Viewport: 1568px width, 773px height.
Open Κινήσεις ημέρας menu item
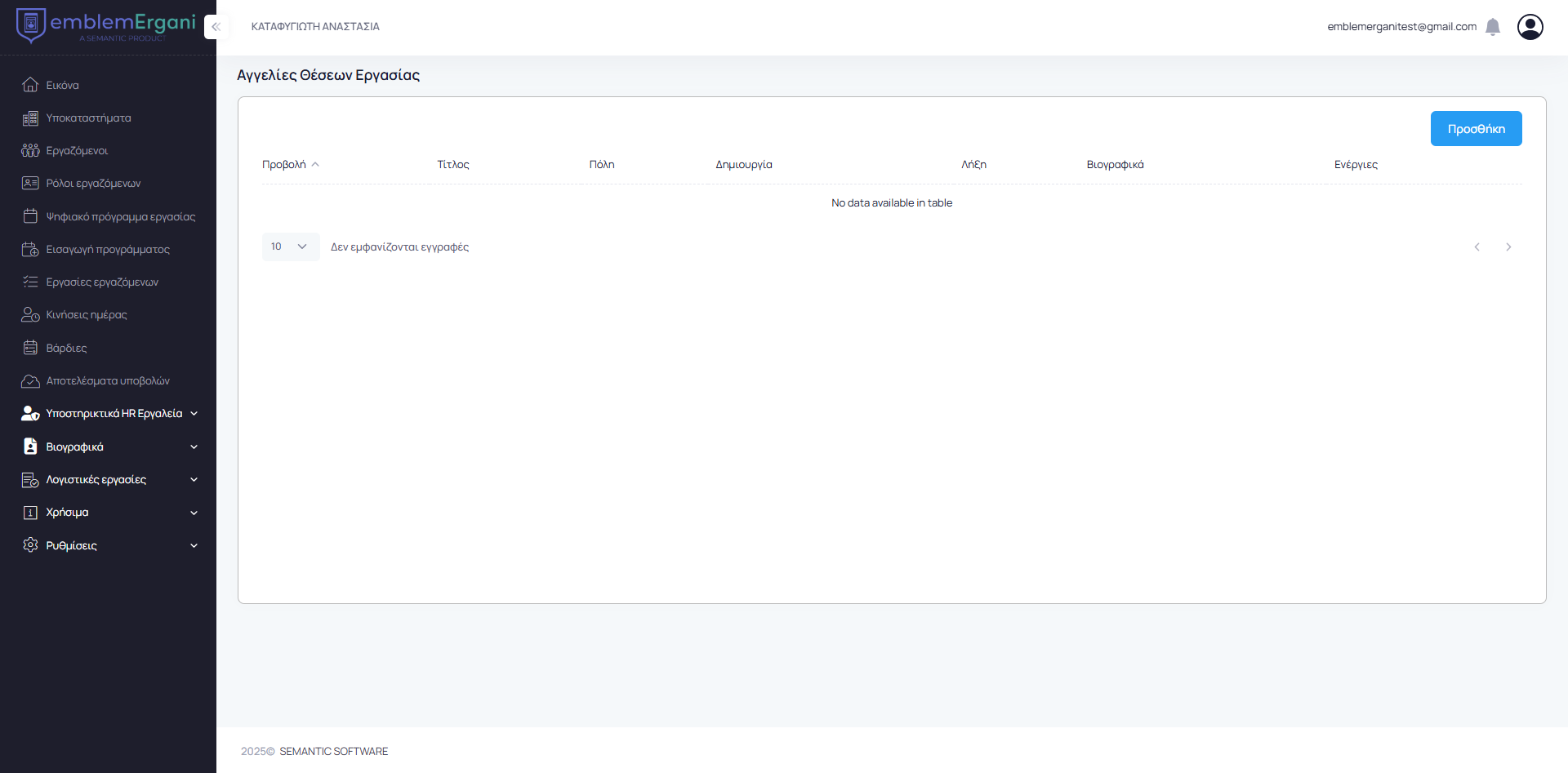click(x=86, y=315)
